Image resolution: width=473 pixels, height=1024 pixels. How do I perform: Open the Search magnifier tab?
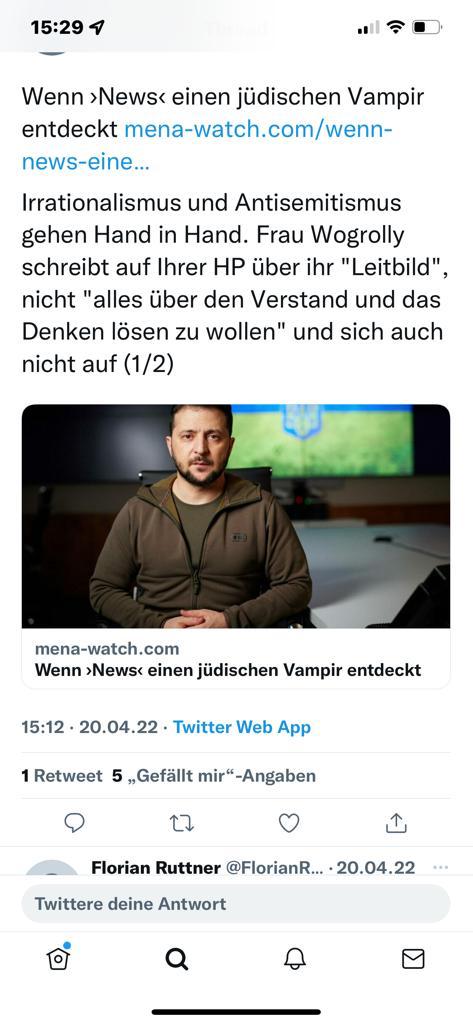point(176,959)
